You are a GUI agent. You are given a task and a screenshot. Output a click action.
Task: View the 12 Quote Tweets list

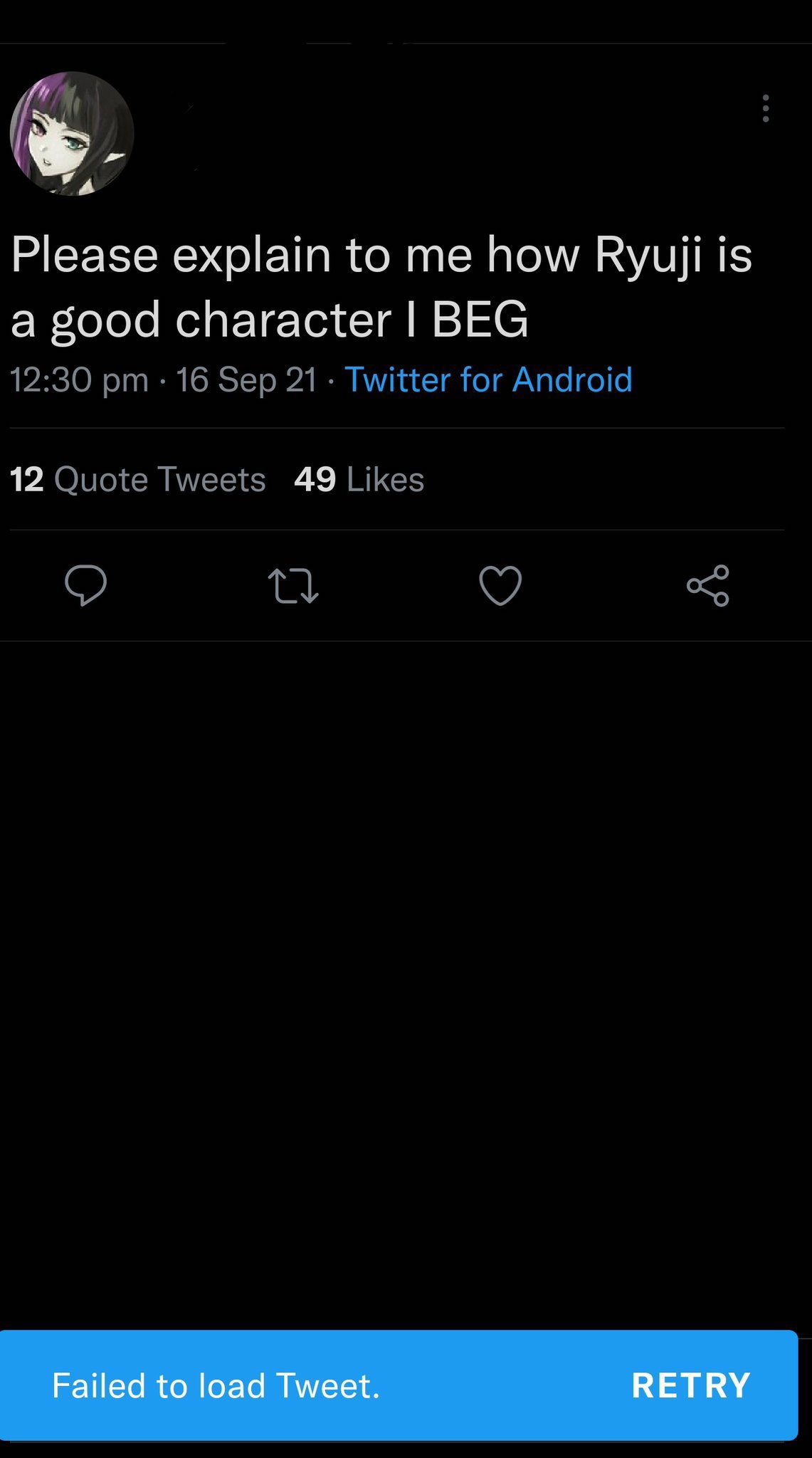[138, 479]
